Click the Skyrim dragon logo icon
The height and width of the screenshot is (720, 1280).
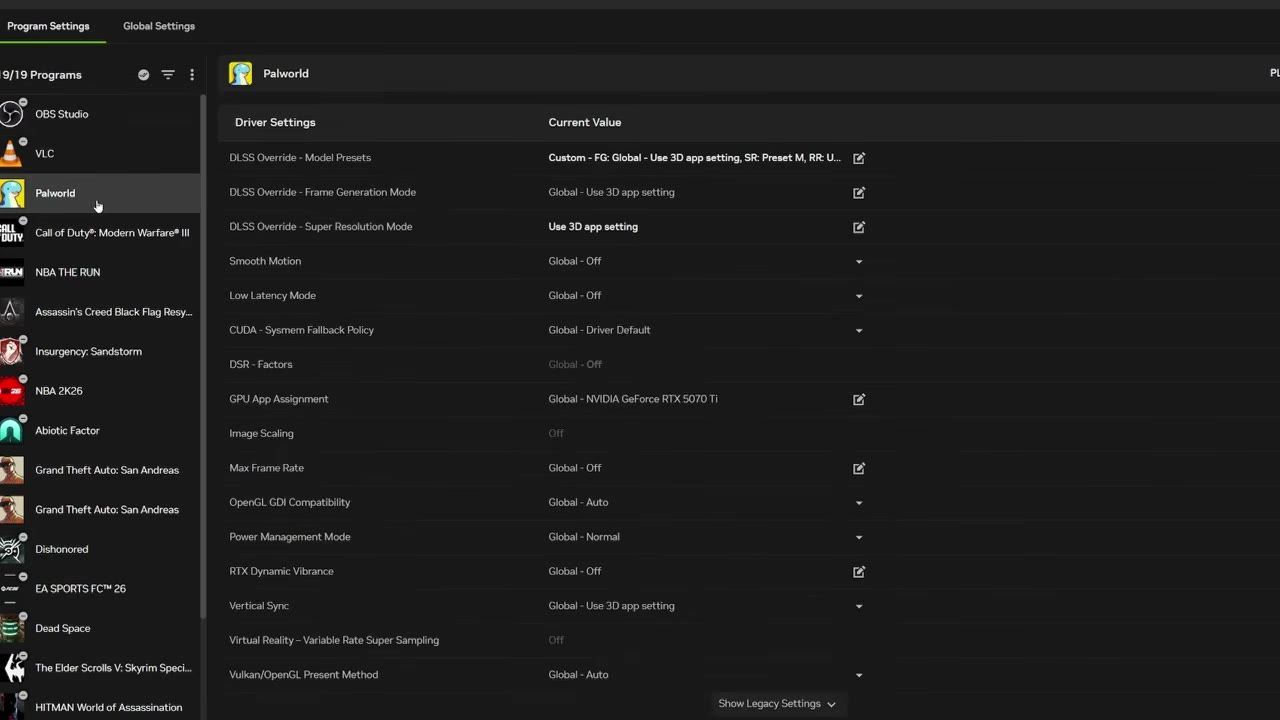(x=11, y=668)
